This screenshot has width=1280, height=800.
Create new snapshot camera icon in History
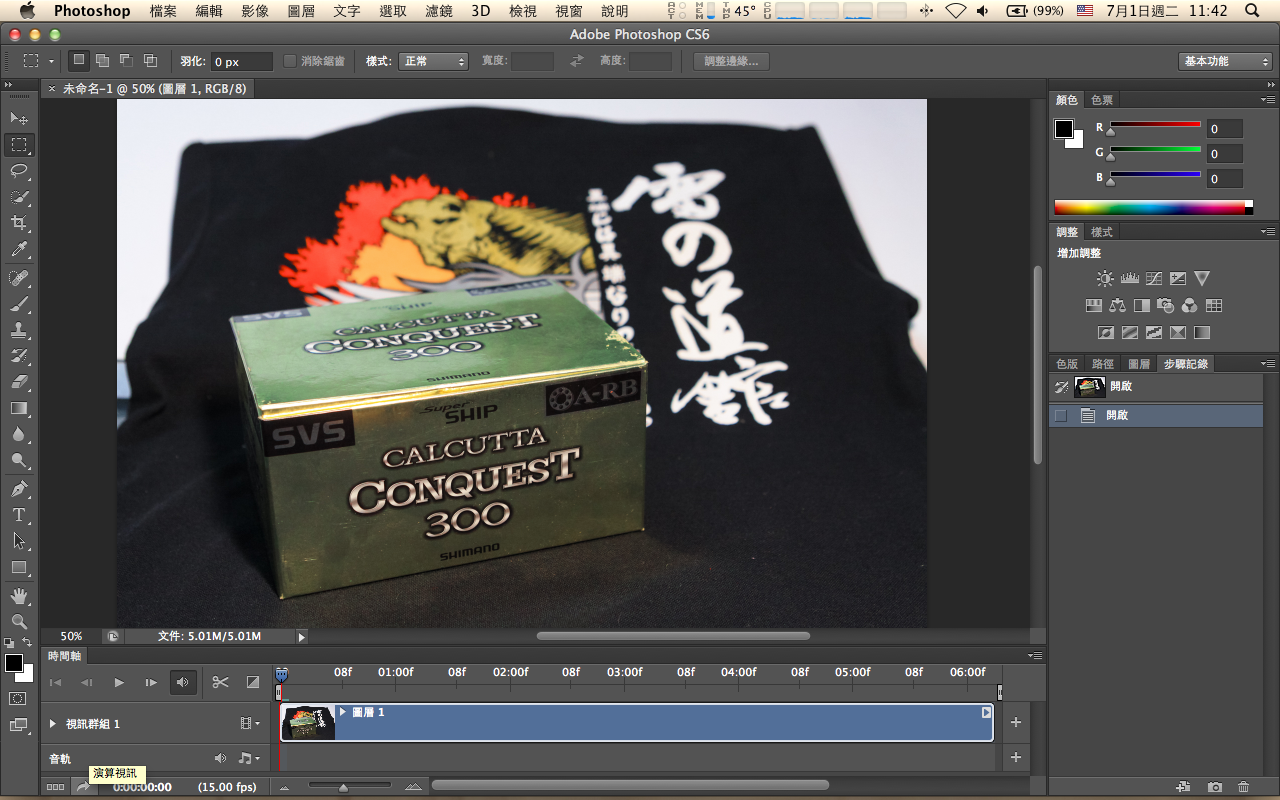(x=1214, y=788)
